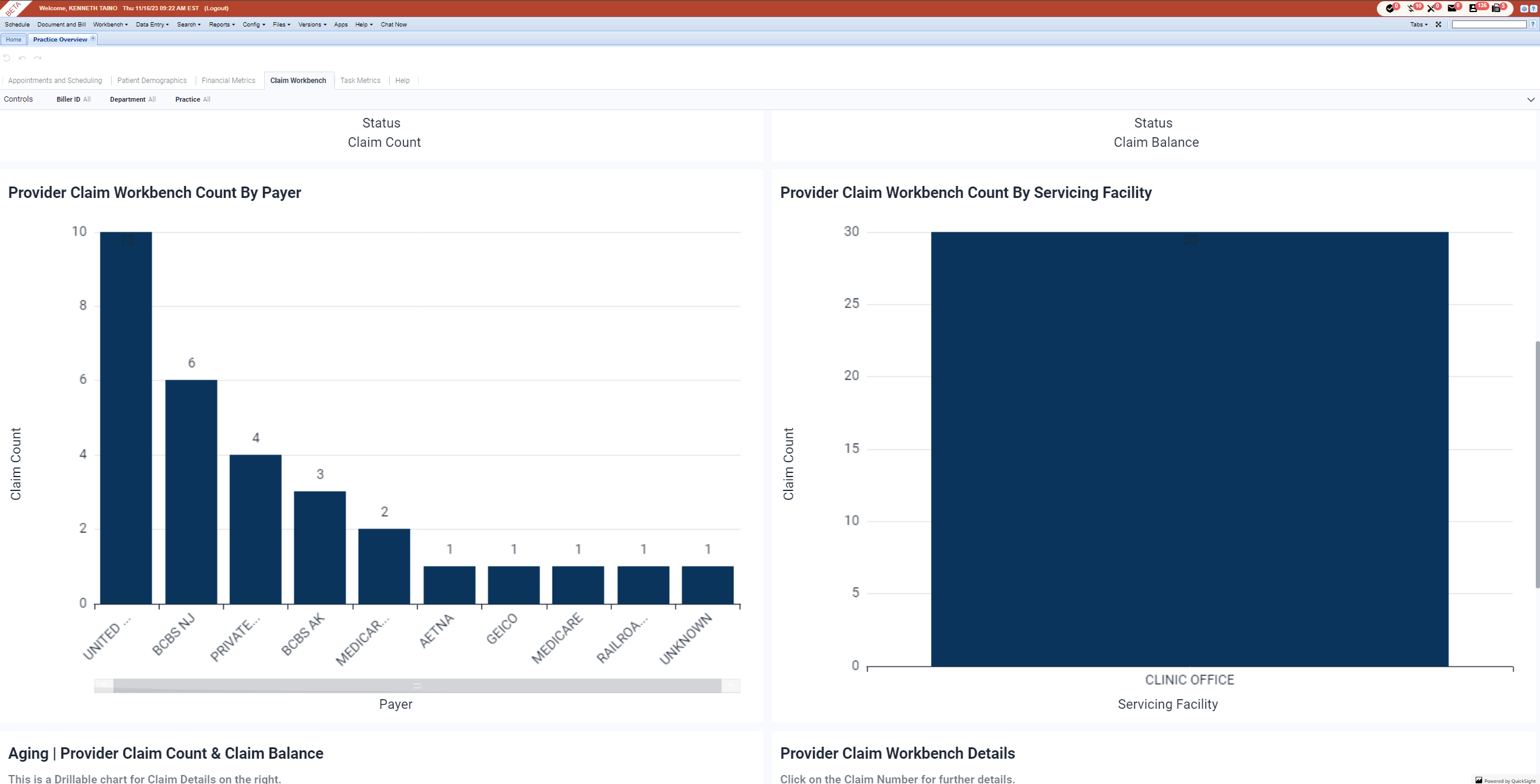Screen dimensions: 1540x784
Task: Switch to the Task Metrics tab
Action: coord(360,81)
